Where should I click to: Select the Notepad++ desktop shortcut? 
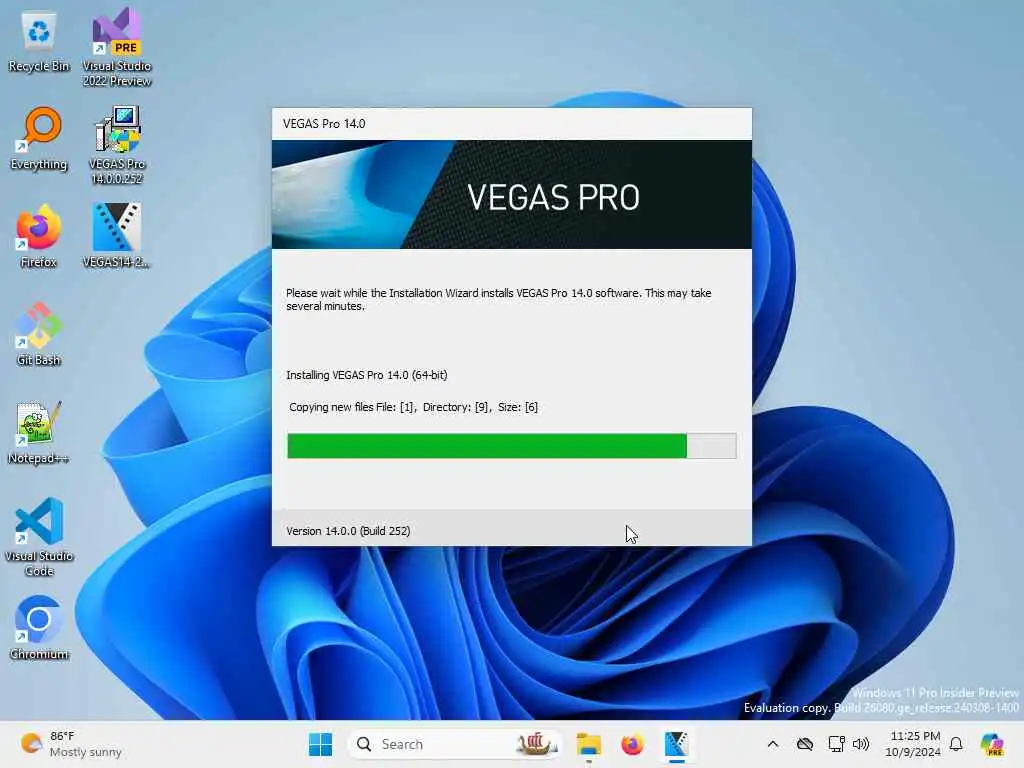tap(39, 432)
